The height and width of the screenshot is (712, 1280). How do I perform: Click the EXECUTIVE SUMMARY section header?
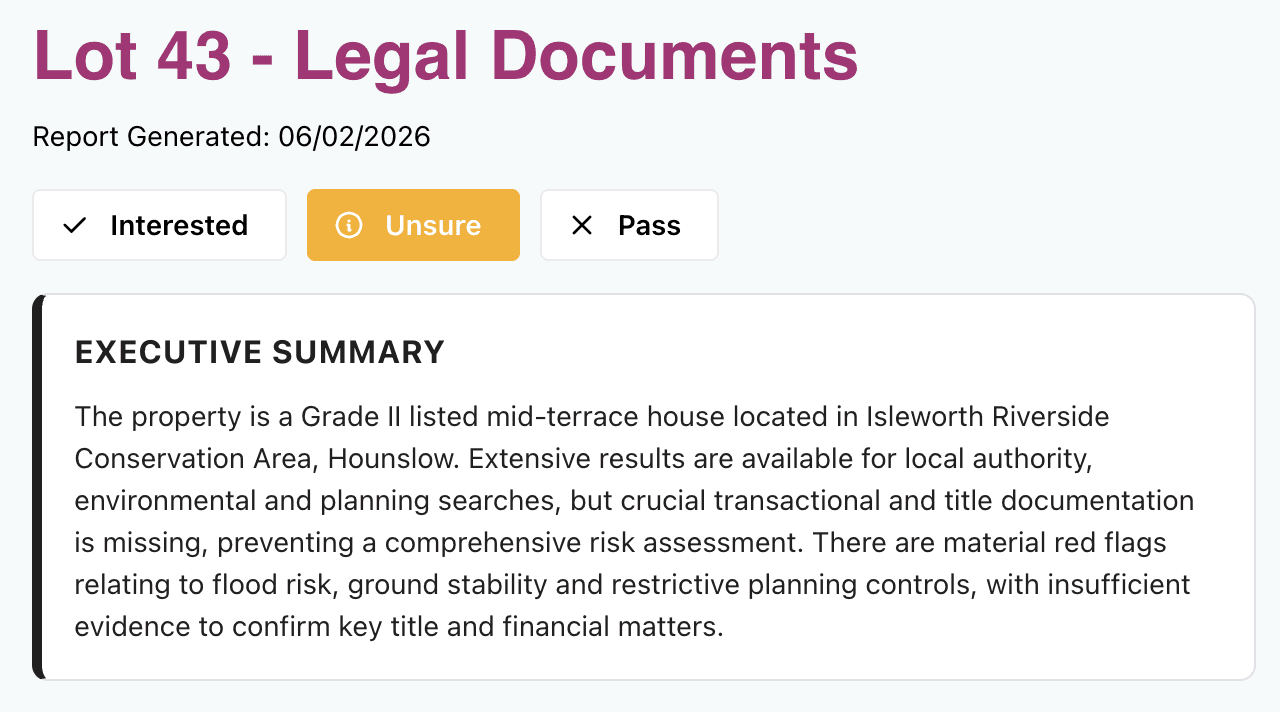pyautogui.click(x=260, y=352)
